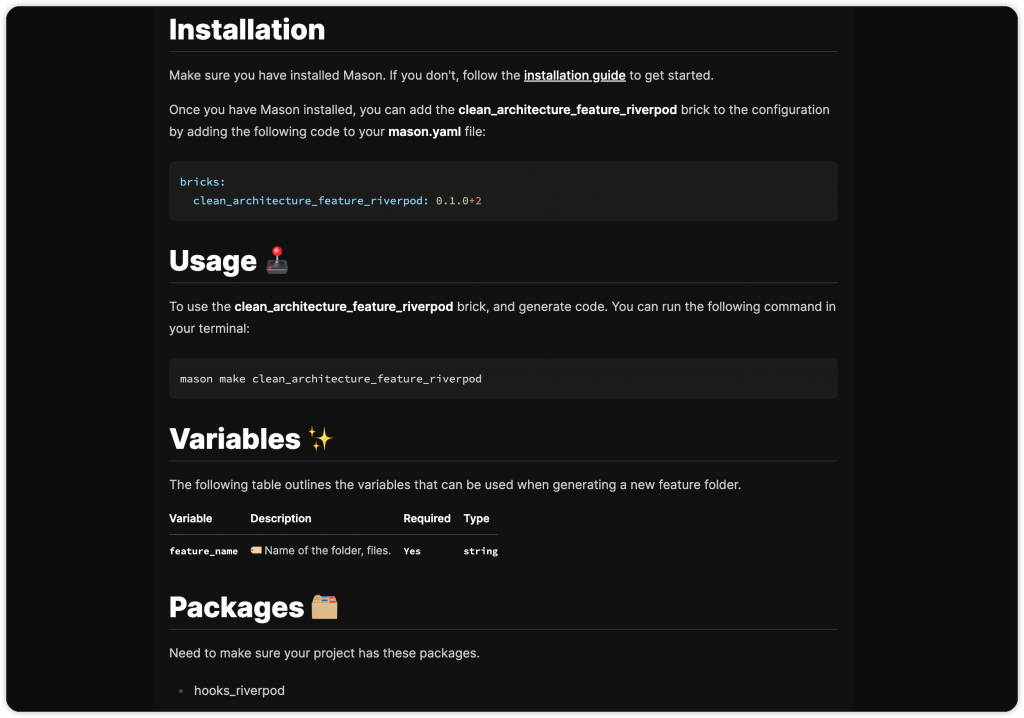Click the Packages heading text
Screen dimensions: 1024x718
(236, 607)
